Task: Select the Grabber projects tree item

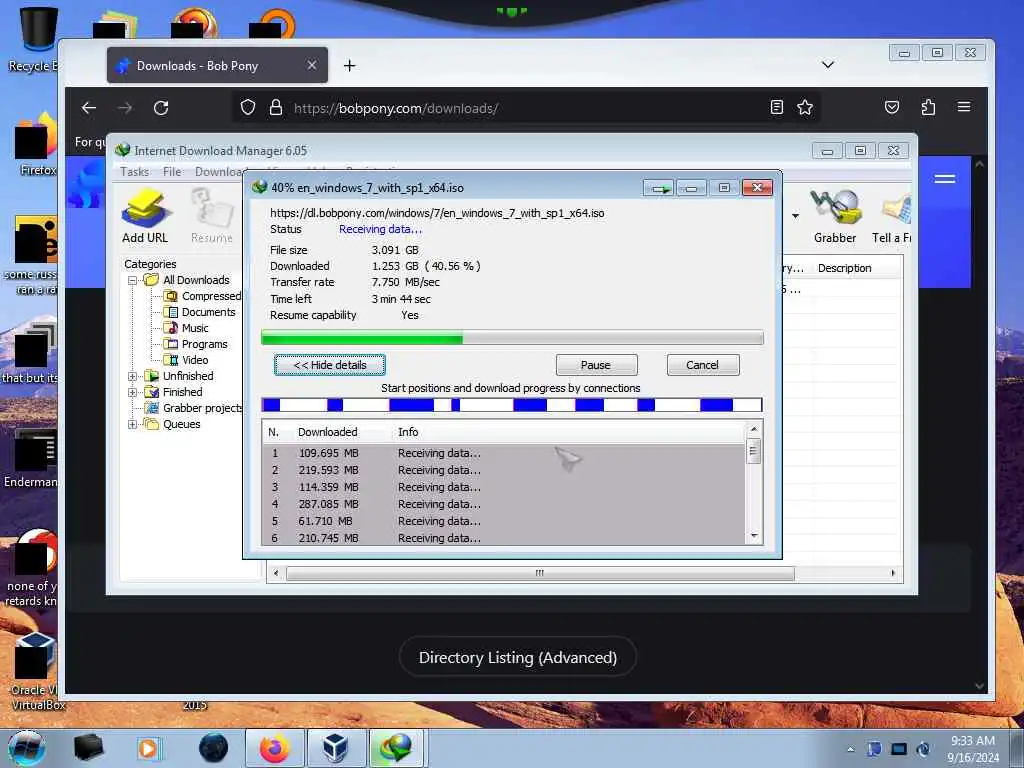Action: click(x=193, y=408)
